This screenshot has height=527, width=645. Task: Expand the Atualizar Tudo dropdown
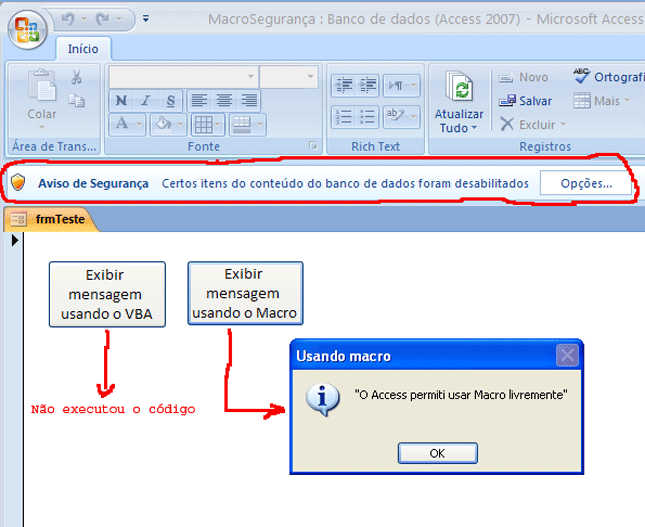[x=474, y=128]
